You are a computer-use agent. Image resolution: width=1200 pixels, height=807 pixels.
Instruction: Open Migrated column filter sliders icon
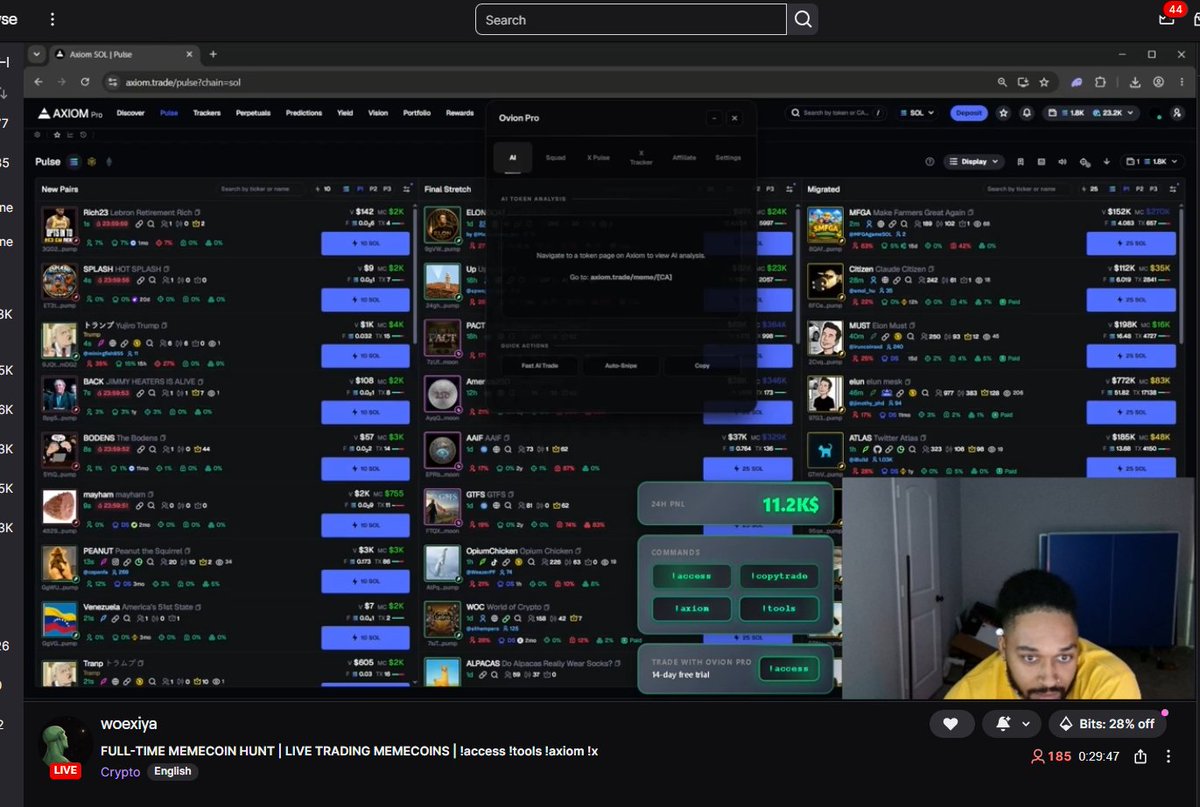[x=1171, y=188]
